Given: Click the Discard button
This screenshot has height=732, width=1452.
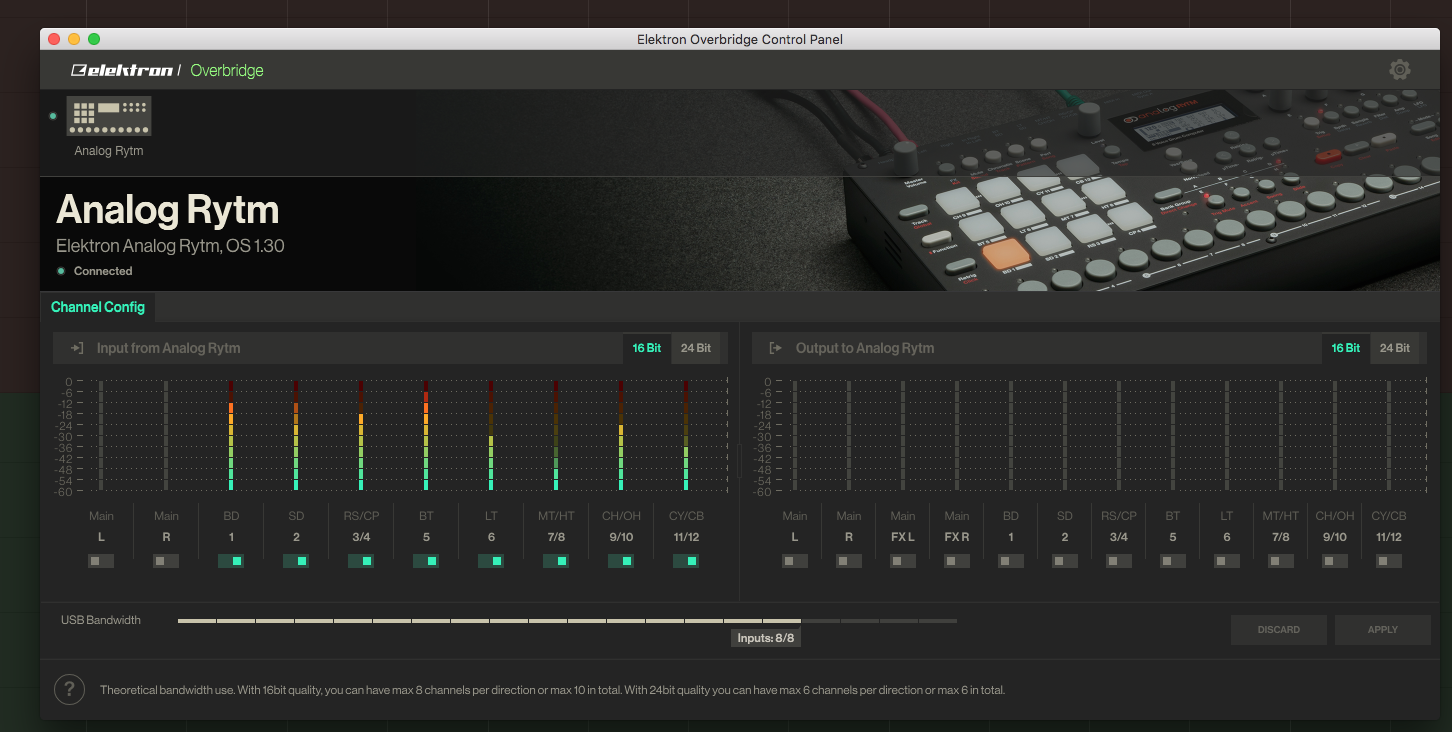Looking at the screenshot, I should [1278, 630].
